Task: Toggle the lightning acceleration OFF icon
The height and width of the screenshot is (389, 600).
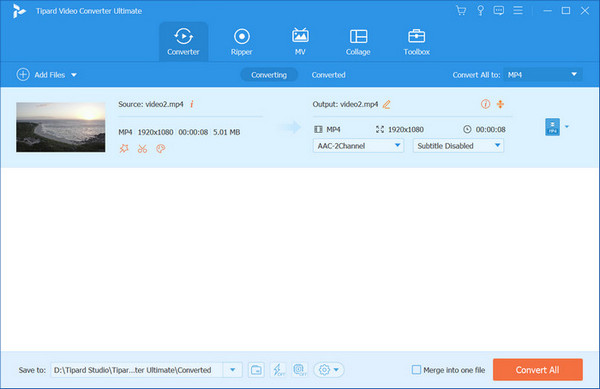Action: (278, 370)
